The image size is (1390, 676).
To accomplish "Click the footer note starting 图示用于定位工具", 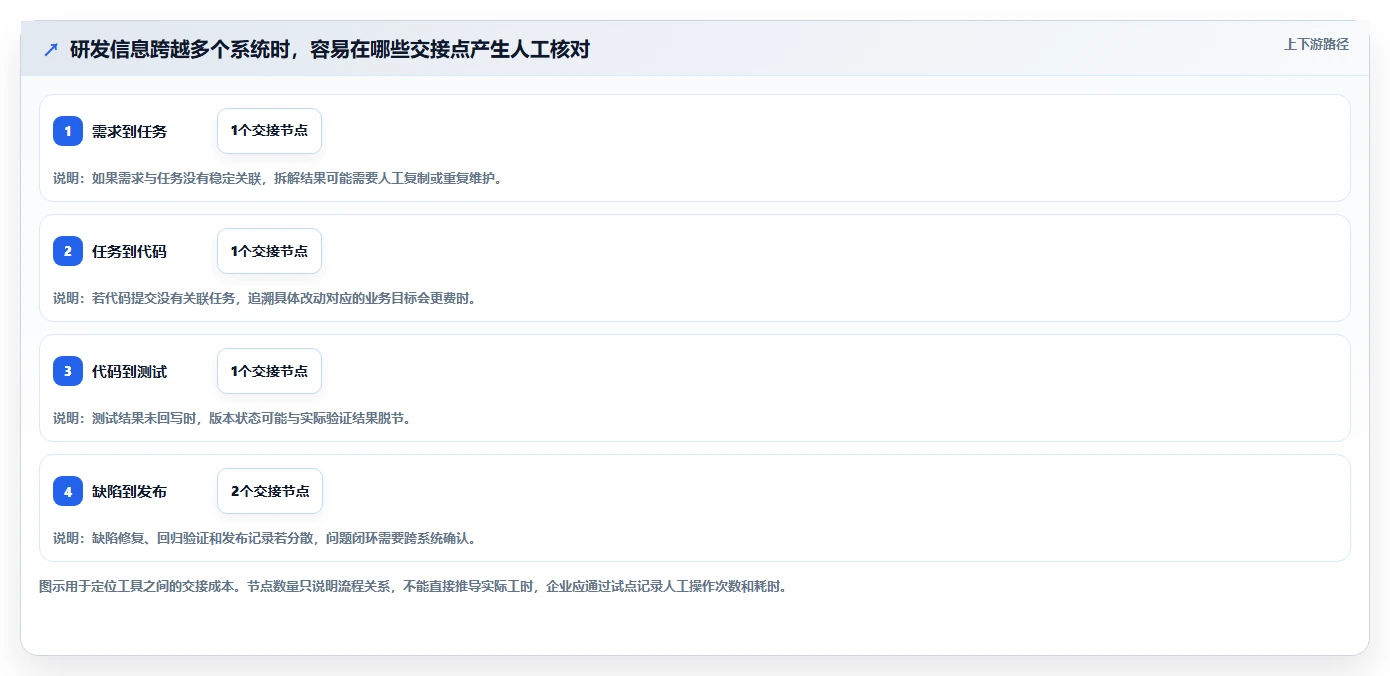I will click(x=413, y=586).
